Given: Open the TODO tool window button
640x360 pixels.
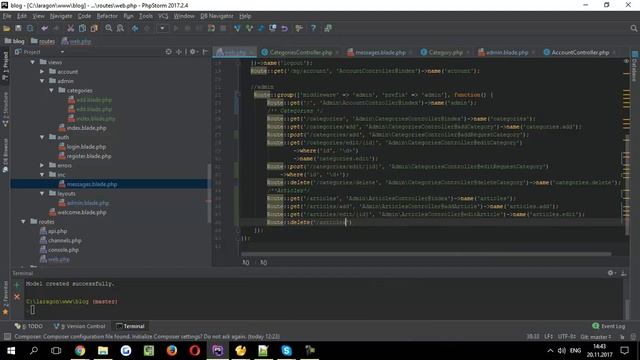Looking at the screenshot, I should point(29,326).
